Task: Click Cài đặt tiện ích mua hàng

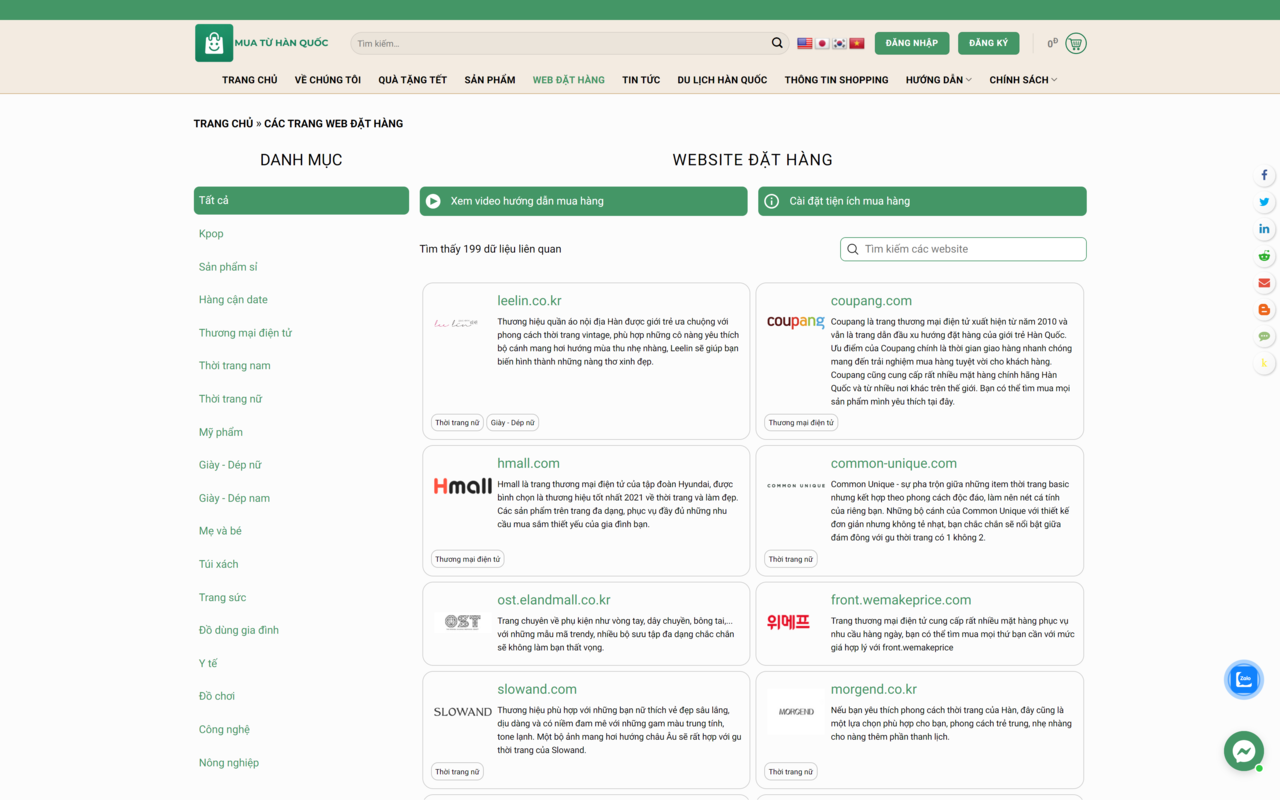Action: [922, 201]
